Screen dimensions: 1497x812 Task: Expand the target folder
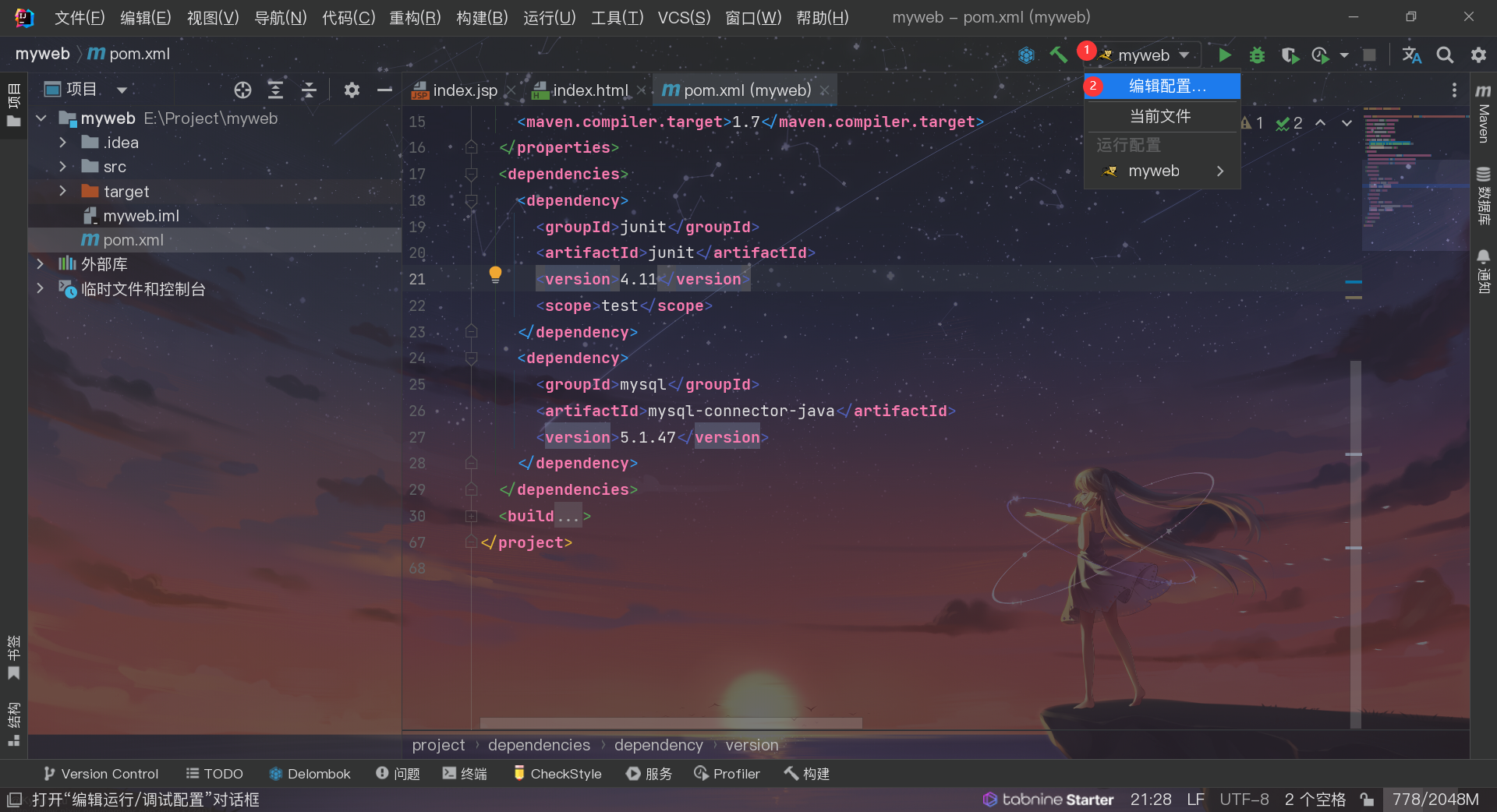[x=63, y=191]
